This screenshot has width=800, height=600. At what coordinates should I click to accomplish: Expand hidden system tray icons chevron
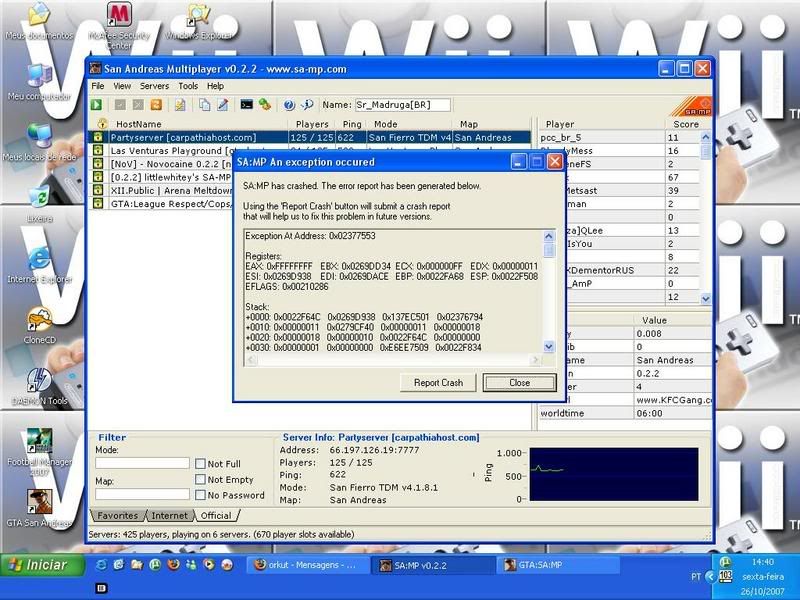[710, 577]
